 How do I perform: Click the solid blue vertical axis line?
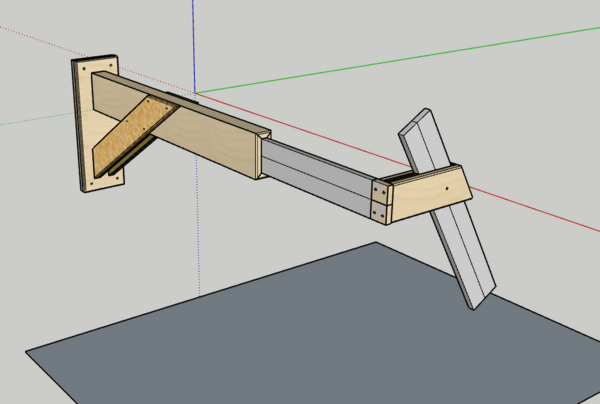197,40
